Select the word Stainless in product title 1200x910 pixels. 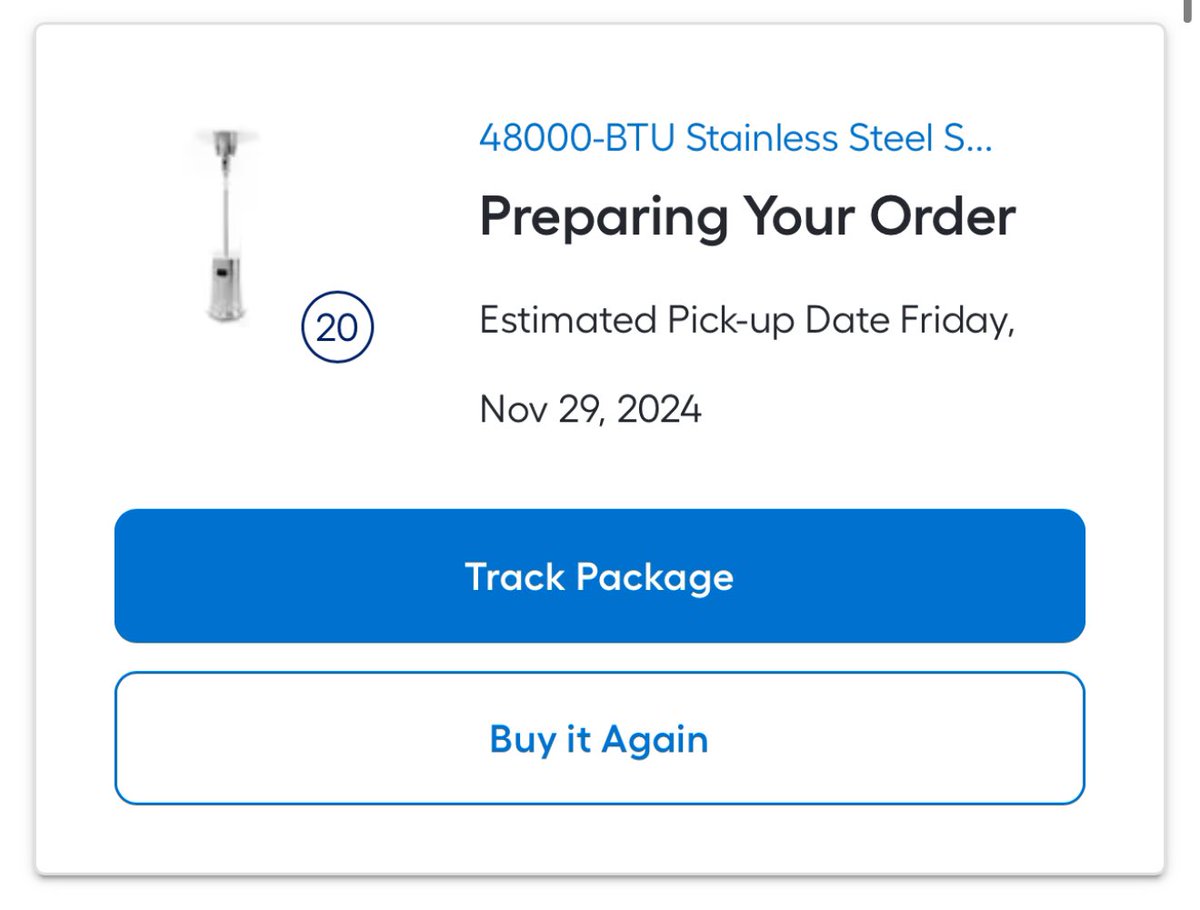(762, 138)
